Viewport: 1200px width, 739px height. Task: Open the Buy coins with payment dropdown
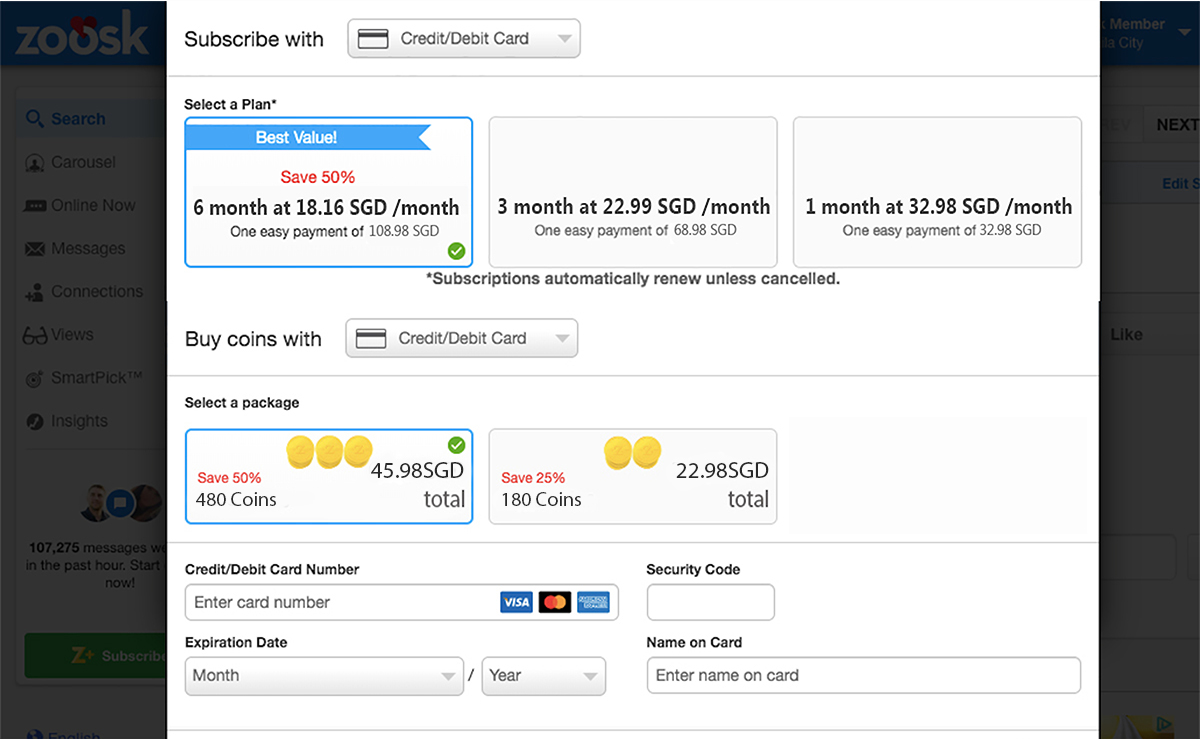462,338
